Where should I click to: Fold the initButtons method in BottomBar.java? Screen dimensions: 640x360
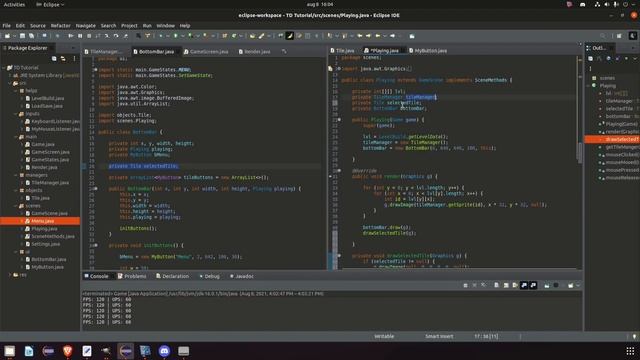point(96,245)
